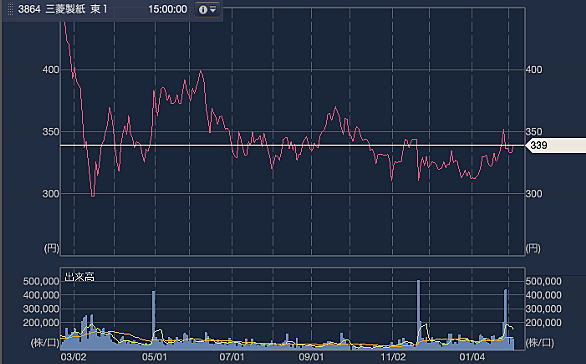Click the (円) unit label on right axis
This screenshot has width=586, height=364.
533,248
